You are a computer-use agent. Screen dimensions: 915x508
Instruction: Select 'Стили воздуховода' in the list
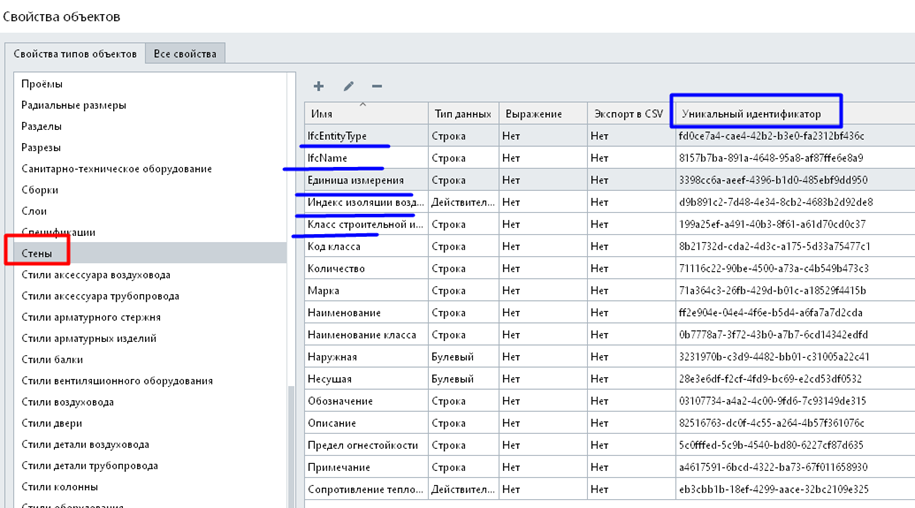click(x=150, y=402)
